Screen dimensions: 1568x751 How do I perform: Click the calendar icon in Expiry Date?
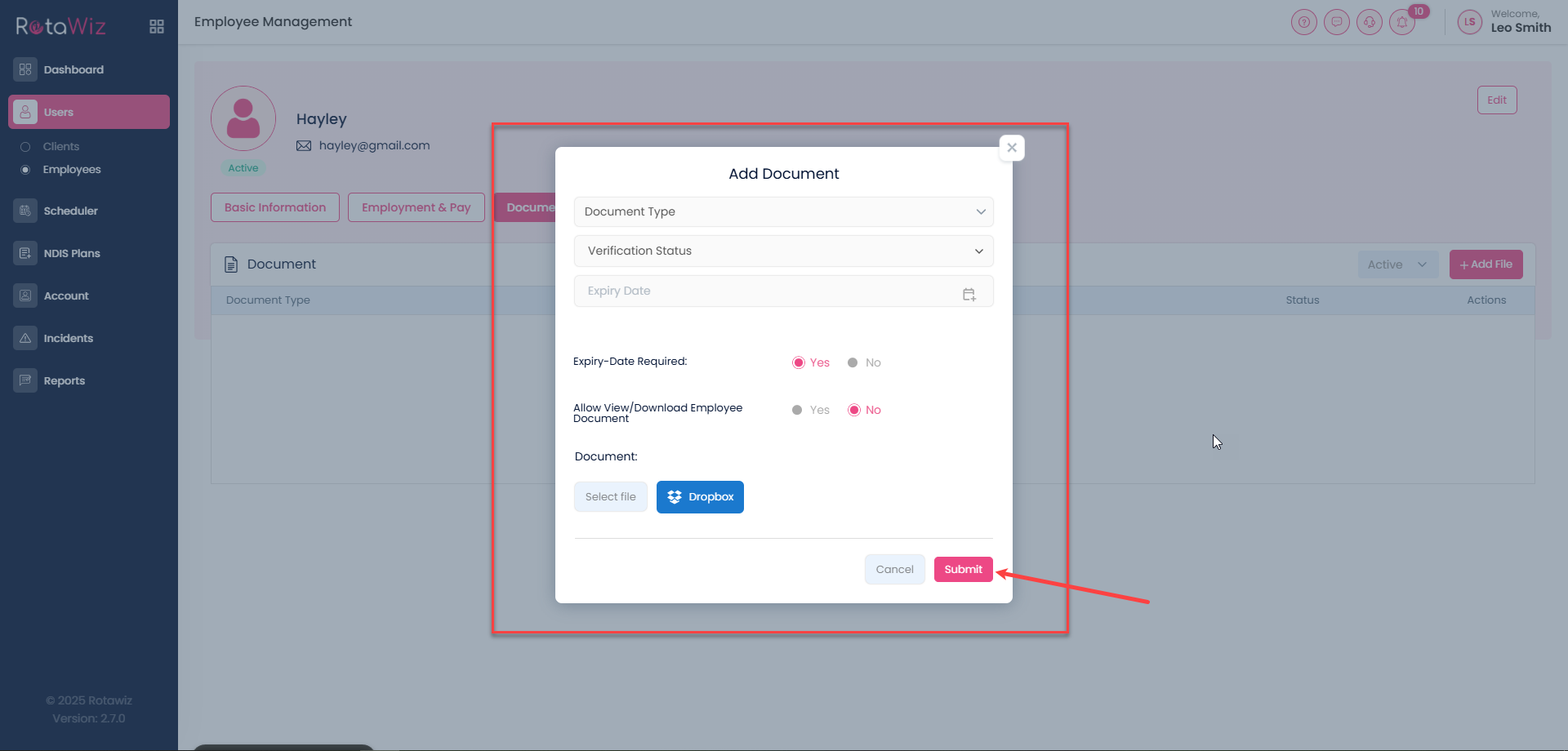(969, 294)
